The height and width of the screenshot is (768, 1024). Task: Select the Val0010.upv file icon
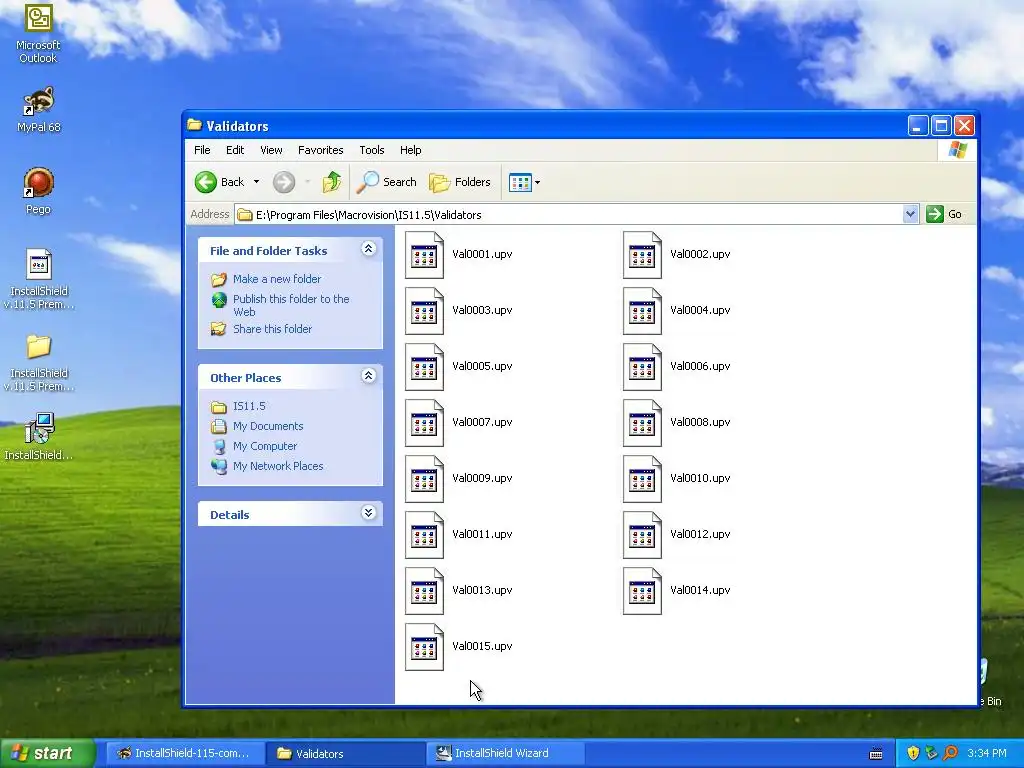642,479
